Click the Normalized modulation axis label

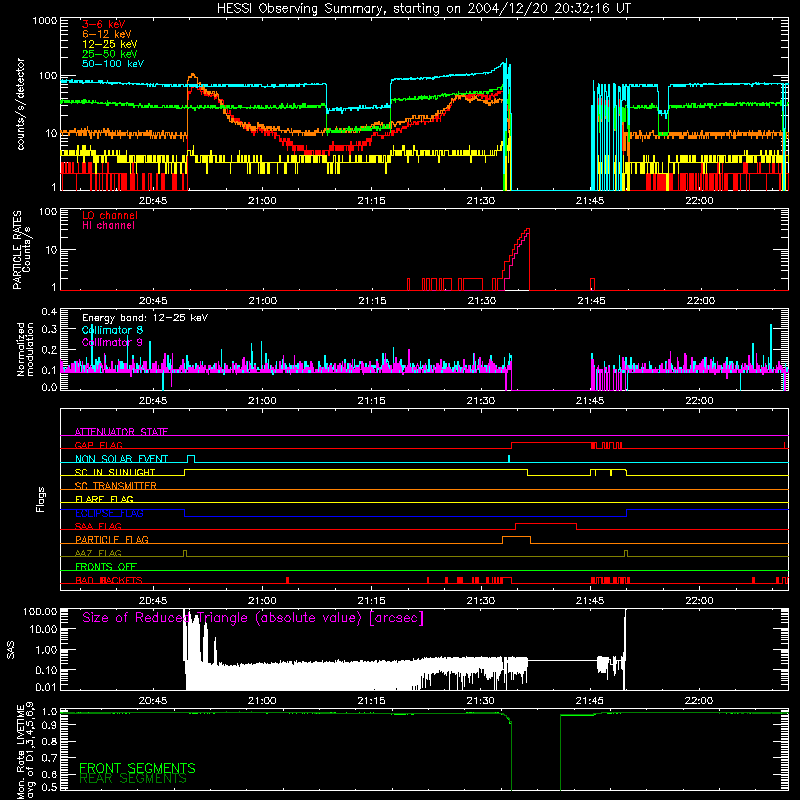point(25,349)
